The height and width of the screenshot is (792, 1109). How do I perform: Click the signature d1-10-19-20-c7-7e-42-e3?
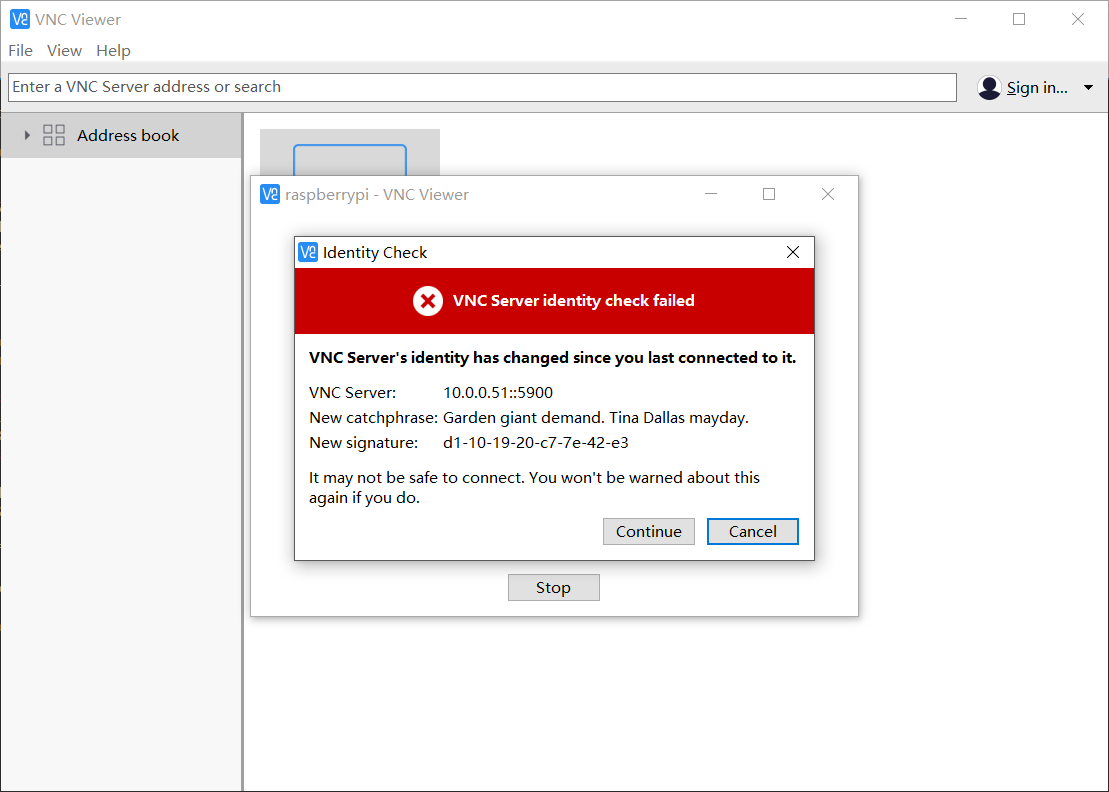[x=535, y=443]
